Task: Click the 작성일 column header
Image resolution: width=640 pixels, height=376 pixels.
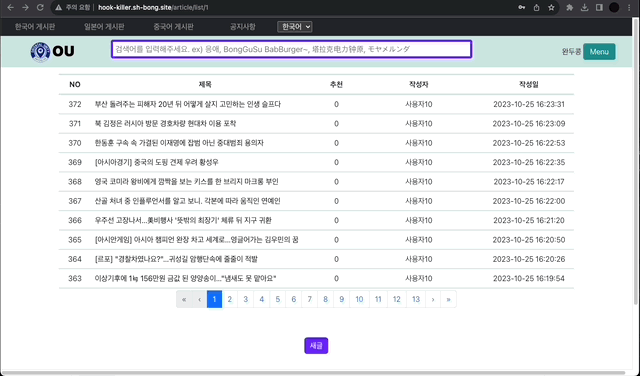Action: 529,85
